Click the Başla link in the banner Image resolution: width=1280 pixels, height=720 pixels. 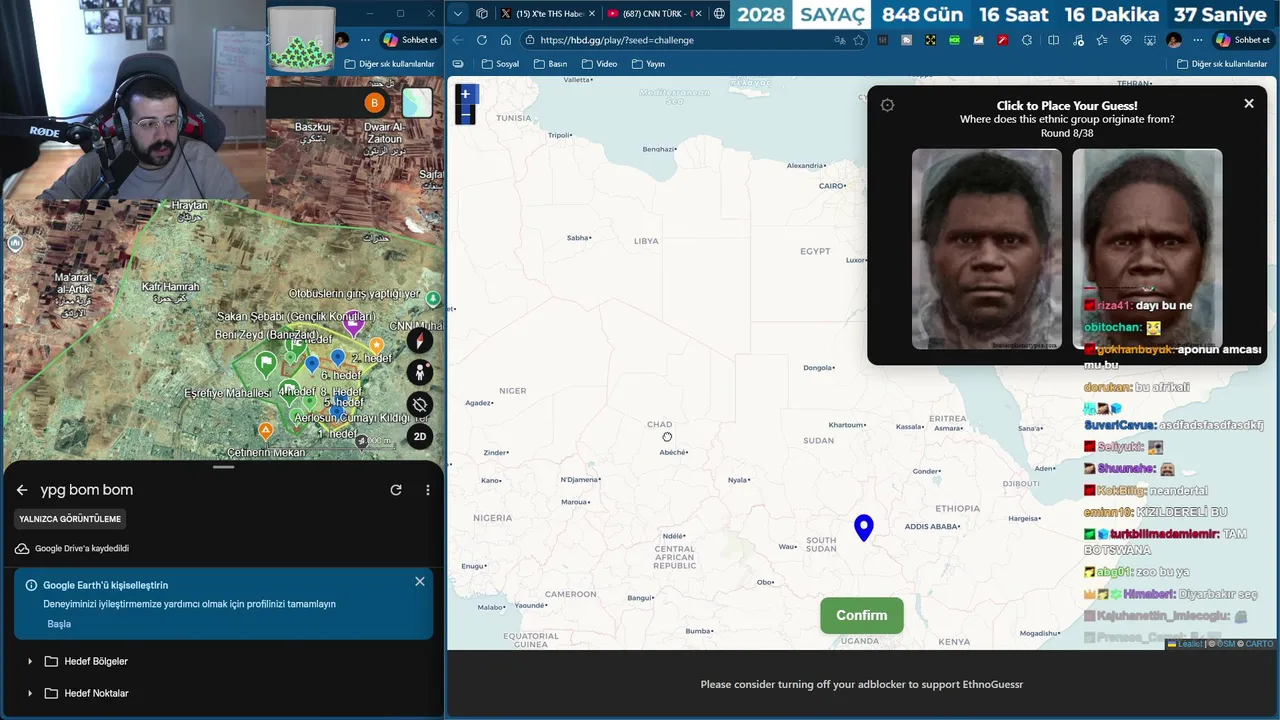click(x=59, y=624)
